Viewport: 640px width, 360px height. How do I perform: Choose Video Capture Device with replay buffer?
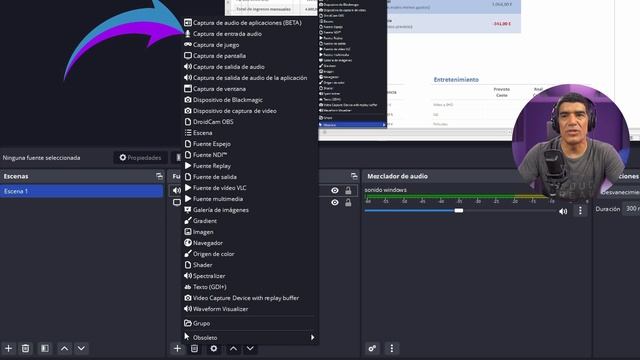249,298
